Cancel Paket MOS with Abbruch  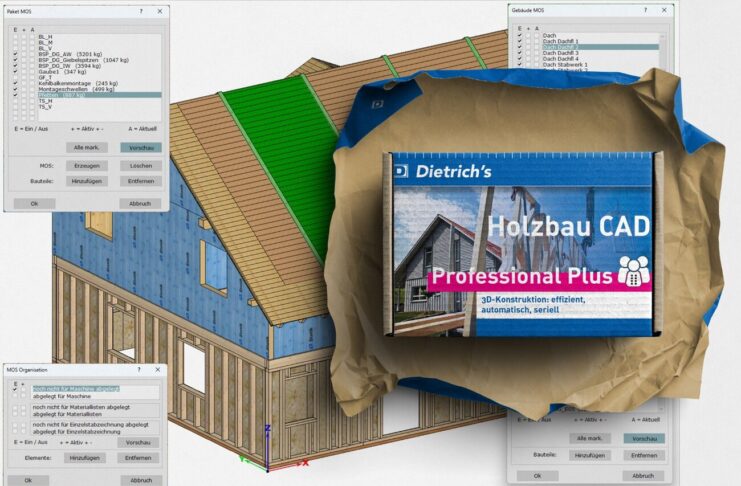coord(140,204)
